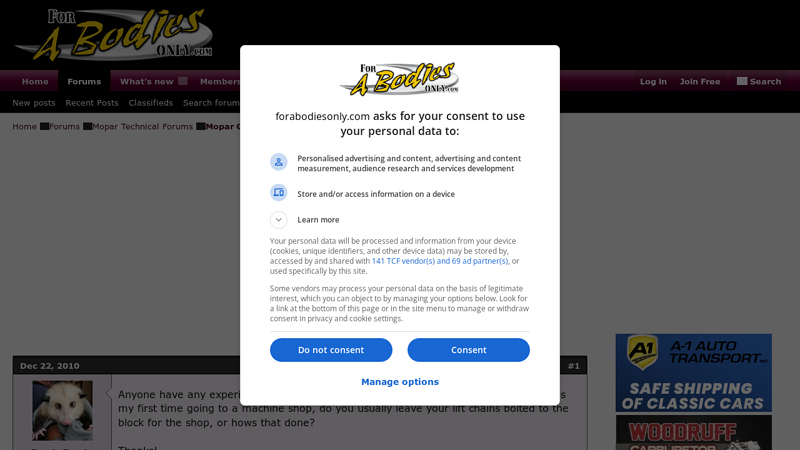Open New posts sub-navigation link

[x=34, y=103]
